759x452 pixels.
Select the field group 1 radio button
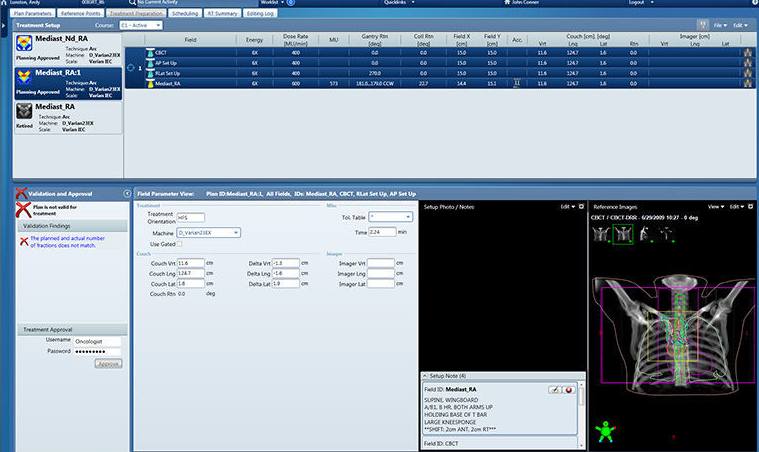click(x=130, y=68)
